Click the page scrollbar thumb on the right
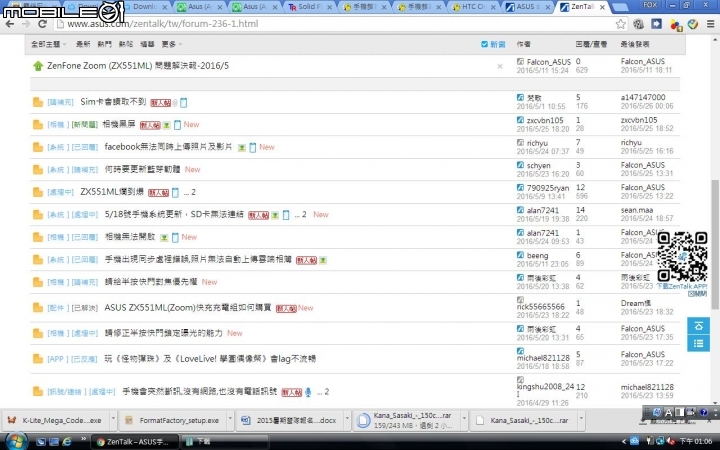This screenshot has width=720, height=450. tap(715, 244)
